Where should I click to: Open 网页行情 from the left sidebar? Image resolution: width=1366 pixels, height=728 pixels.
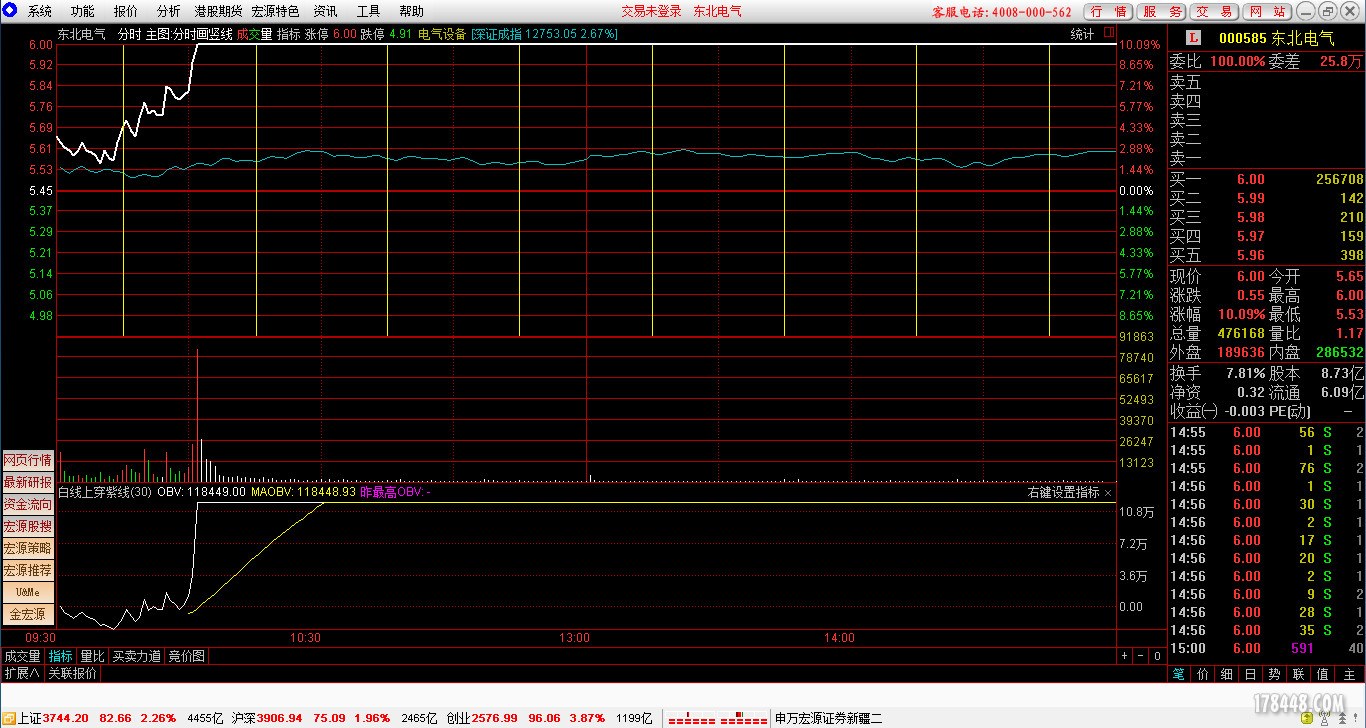[x=28, y=460]
